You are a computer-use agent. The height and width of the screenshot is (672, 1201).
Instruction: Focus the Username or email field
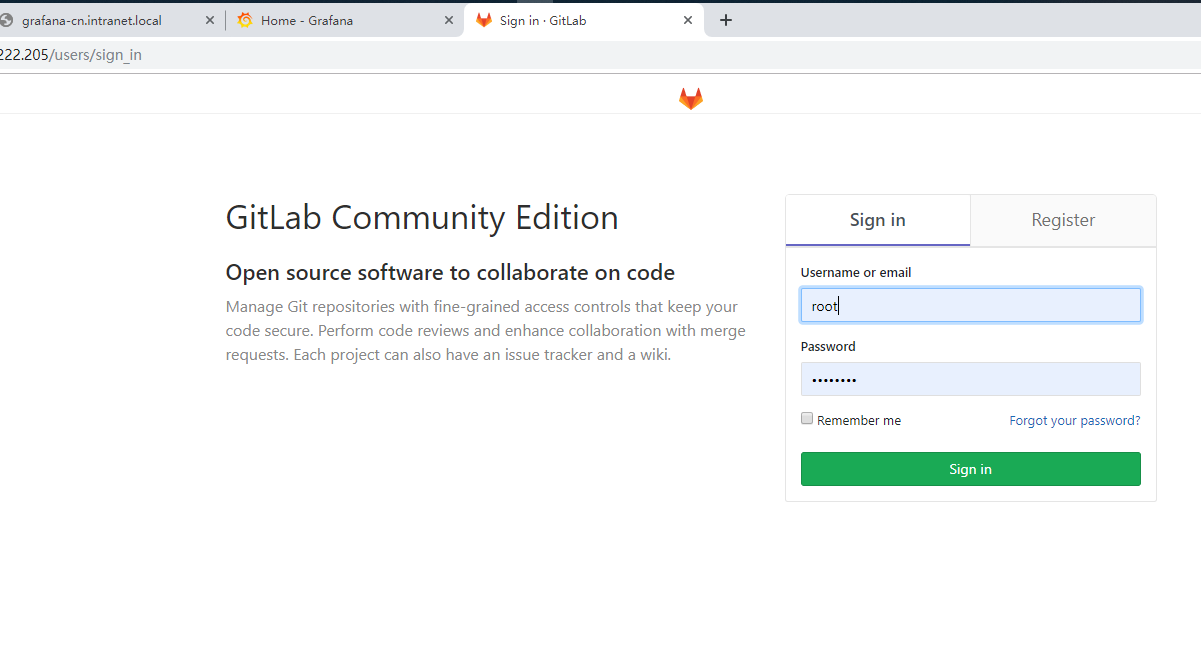pyautogui.click(x=970, y=306)
